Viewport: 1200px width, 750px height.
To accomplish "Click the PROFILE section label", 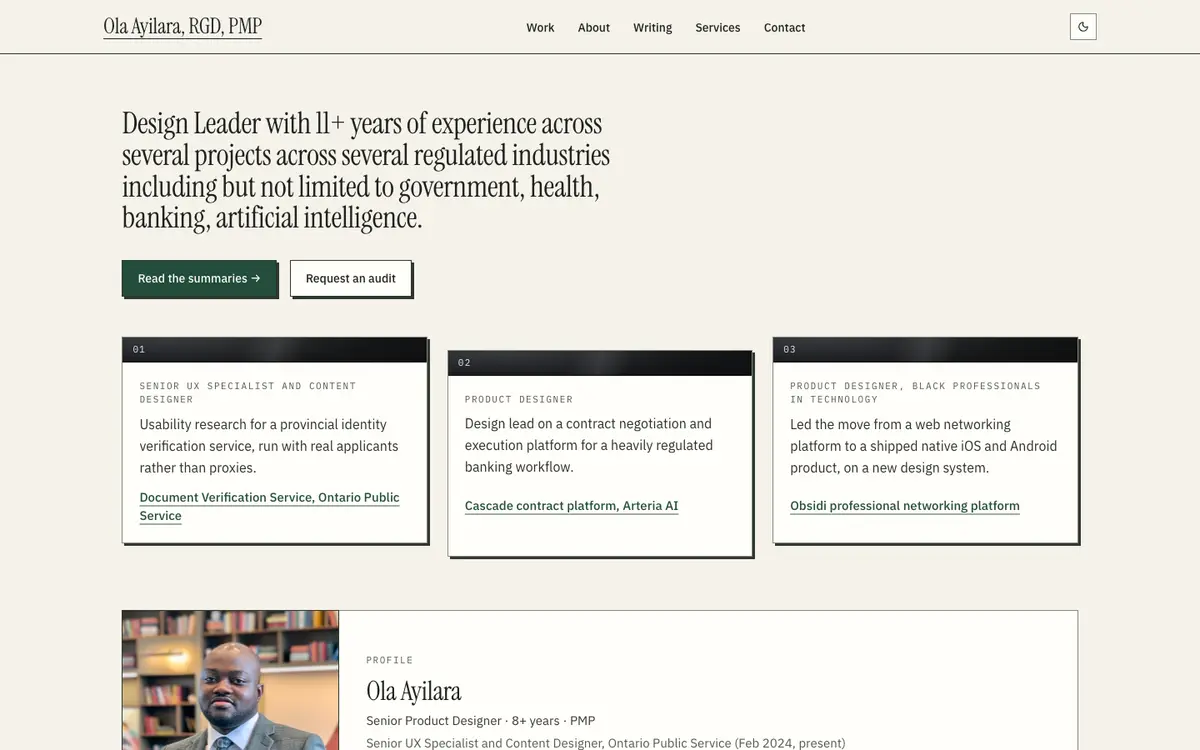I will [390, 660].
